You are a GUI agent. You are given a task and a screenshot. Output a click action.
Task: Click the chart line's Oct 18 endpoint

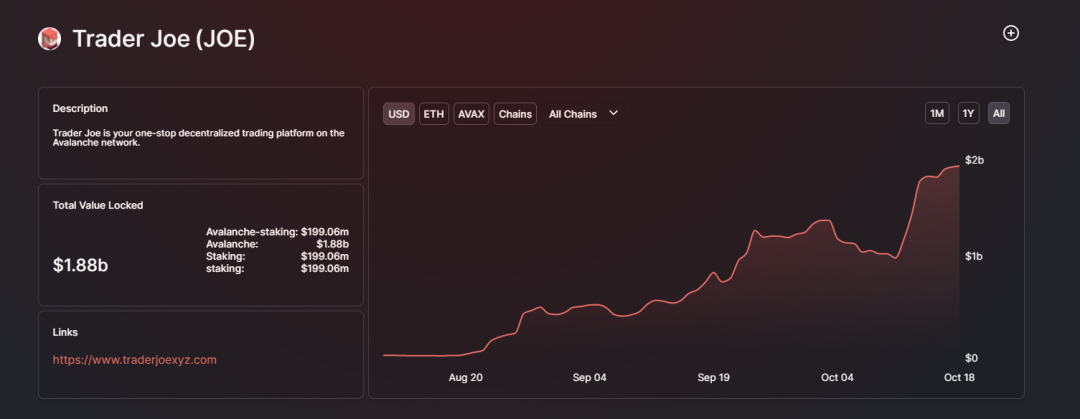[x=959, y=166]
